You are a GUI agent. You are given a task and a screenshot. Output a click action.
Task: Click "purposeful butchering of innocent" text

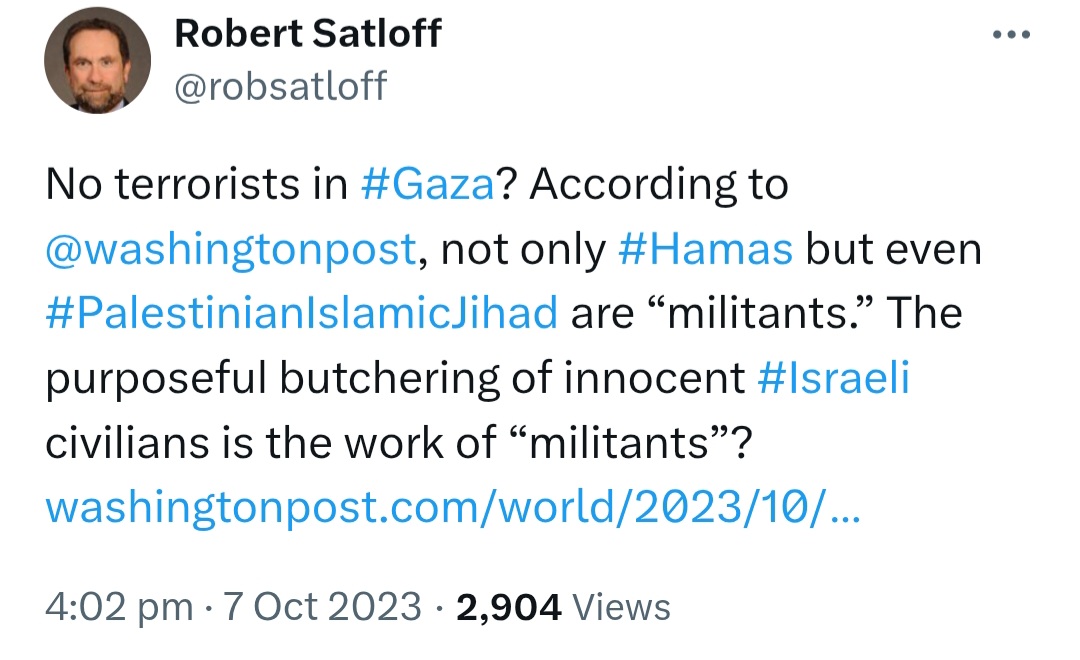[x=395, y=378]
